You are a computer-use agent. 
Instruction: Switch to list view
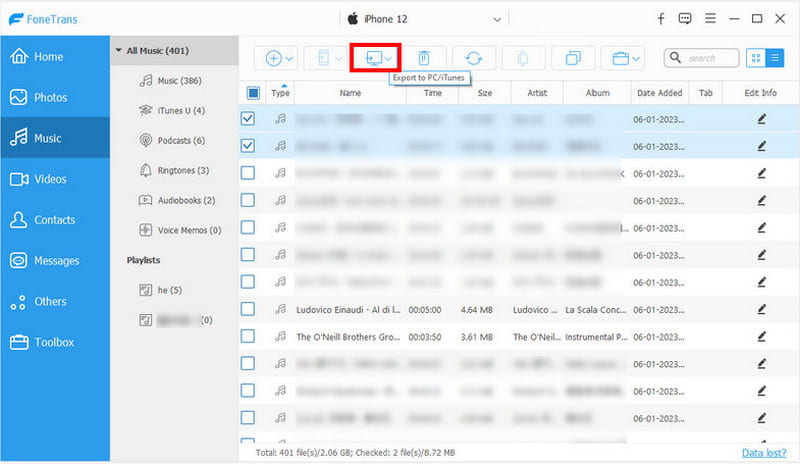(774, 58)
